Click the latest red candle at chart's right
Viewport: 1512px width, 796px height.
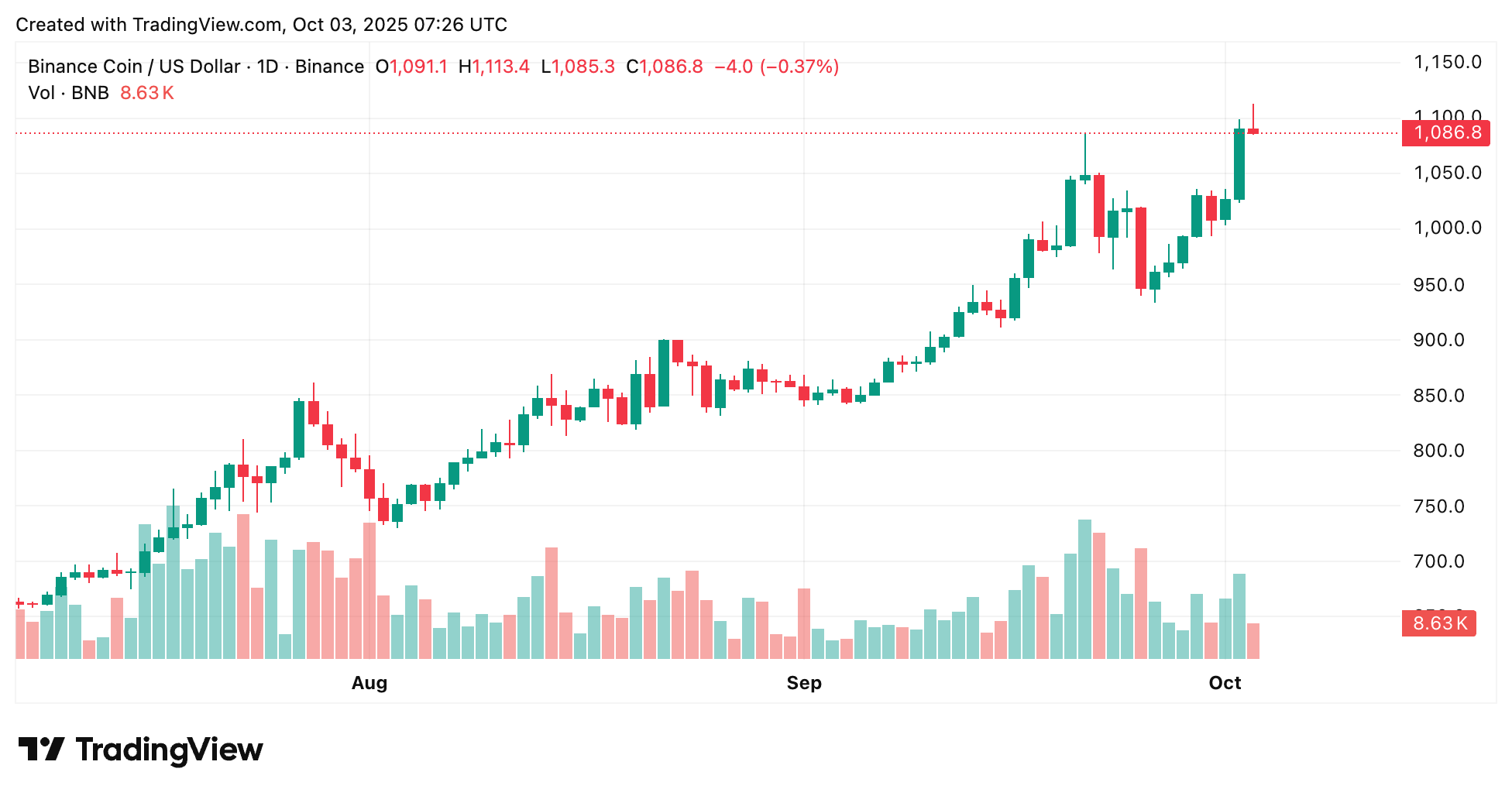click(x=1253, y=131)
